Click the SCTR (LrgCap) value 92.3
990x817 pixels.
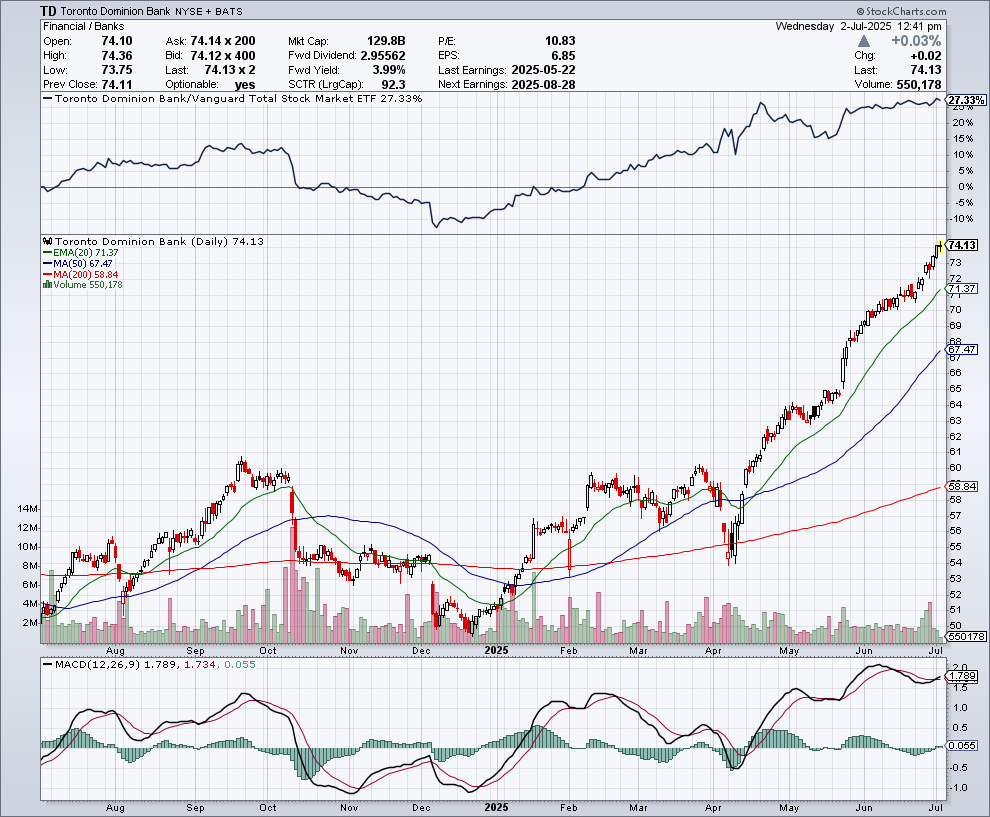click(393, 85)
